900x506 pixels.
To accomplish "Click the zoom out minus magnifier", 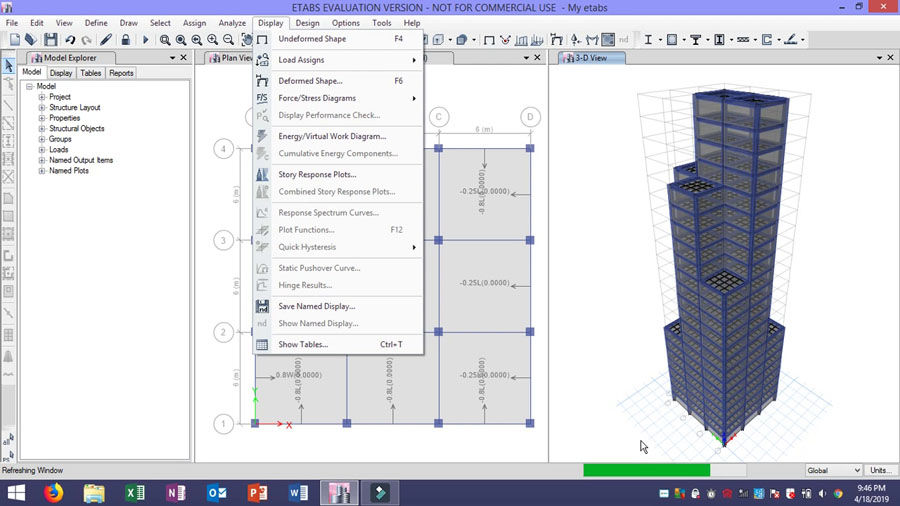I will click(228, 40).
